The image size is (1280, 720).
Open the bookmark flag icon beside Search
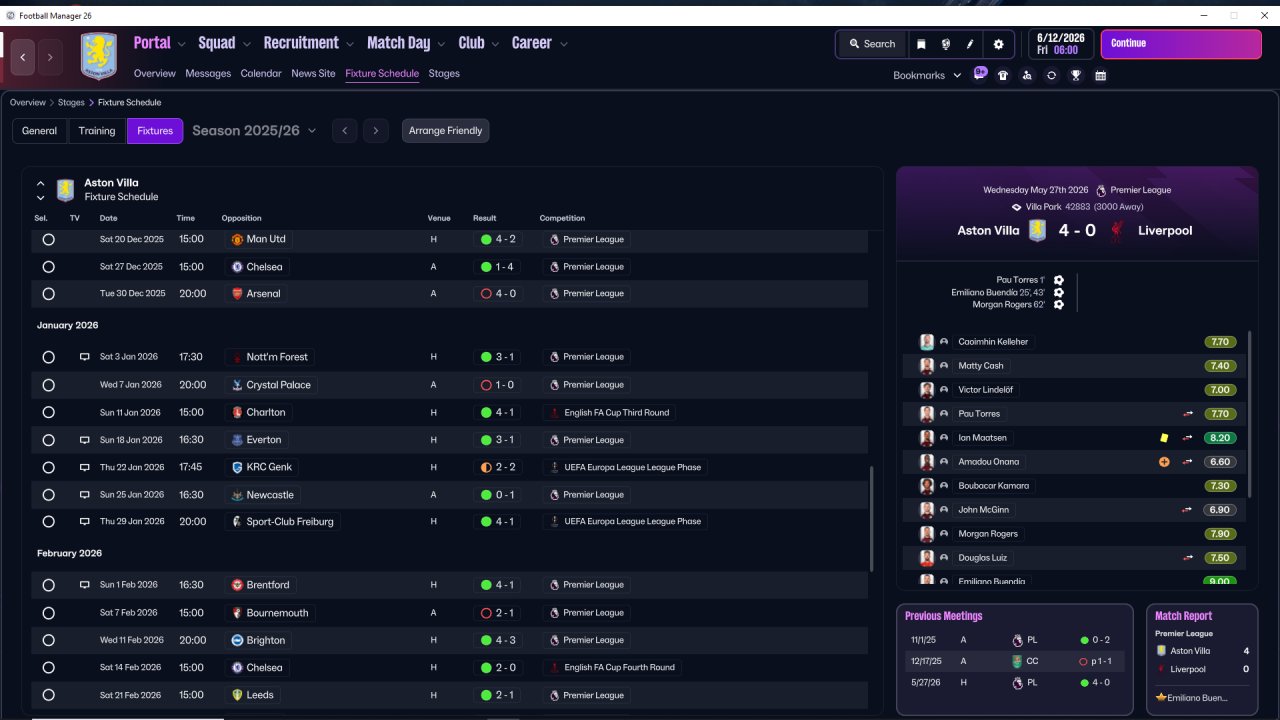921,44
